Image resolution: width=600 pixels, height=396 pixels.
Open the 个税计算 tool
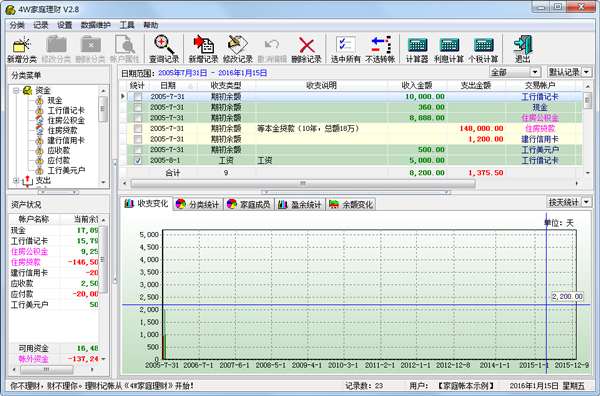point(483,49)
